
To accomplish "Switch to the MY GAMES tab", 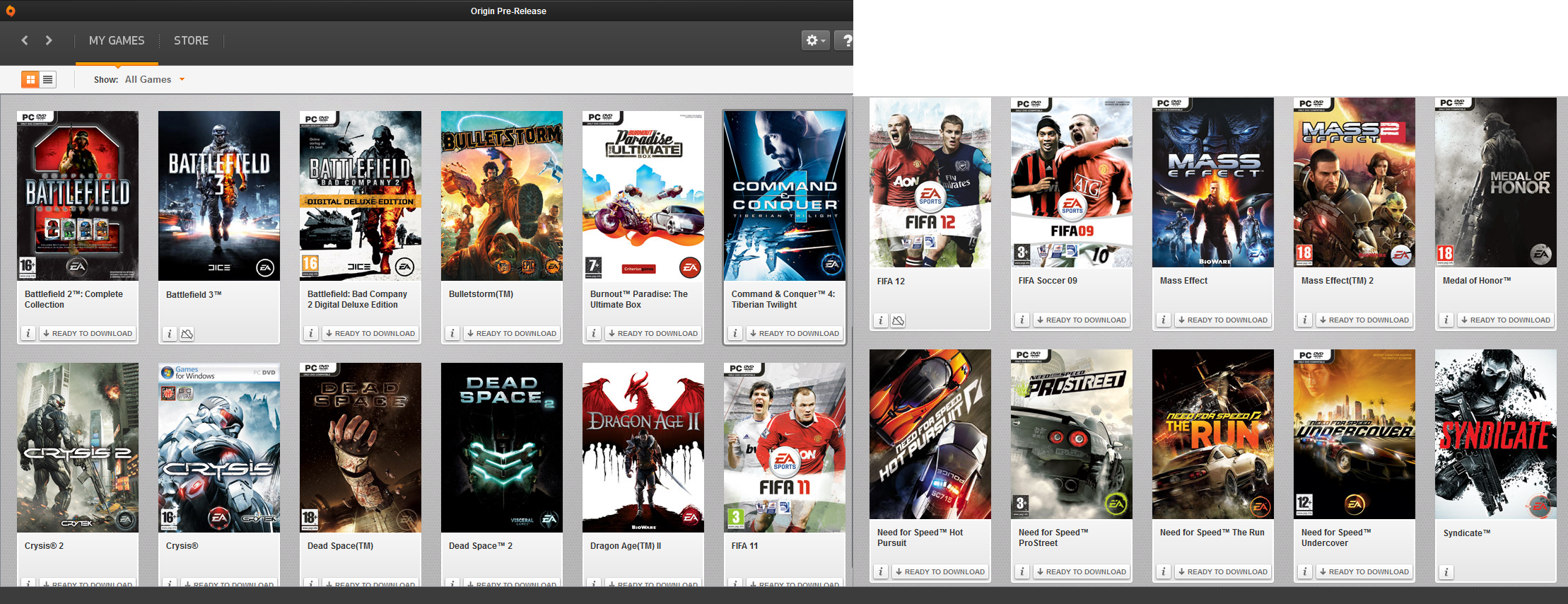I will tap(117, 40).
